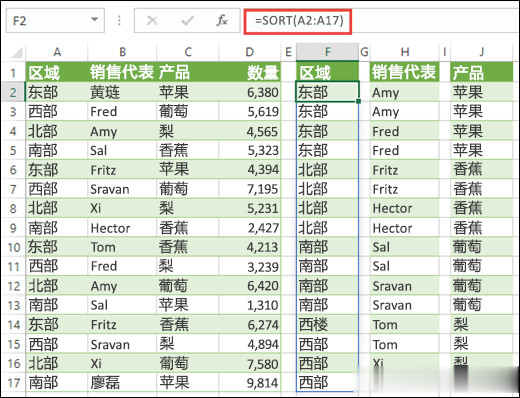Click the enter checkmark icon in formula bar
The width and height of the screenshot is (520, 398).
pyautogui.click(x=187, y=21)
